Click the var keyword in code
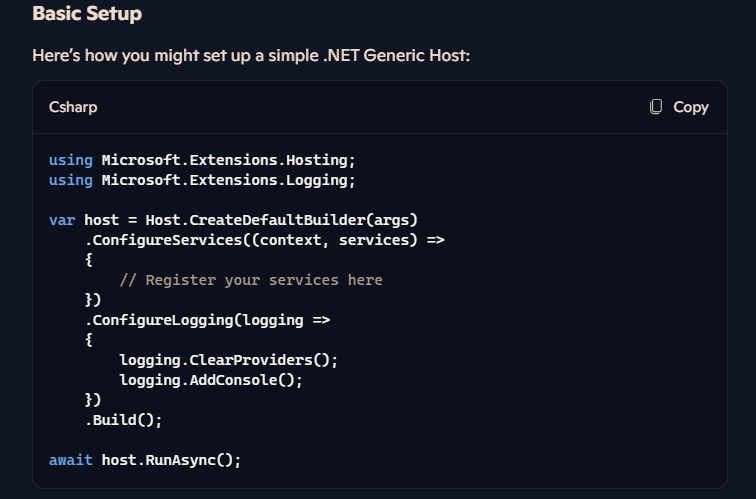This screenshot has height=499, width=756. coord(62,220)
